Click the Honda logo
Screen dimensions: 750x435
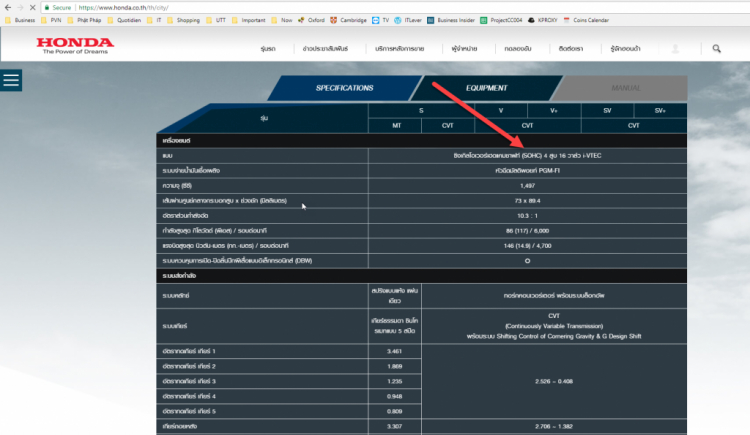coord(75,45)
